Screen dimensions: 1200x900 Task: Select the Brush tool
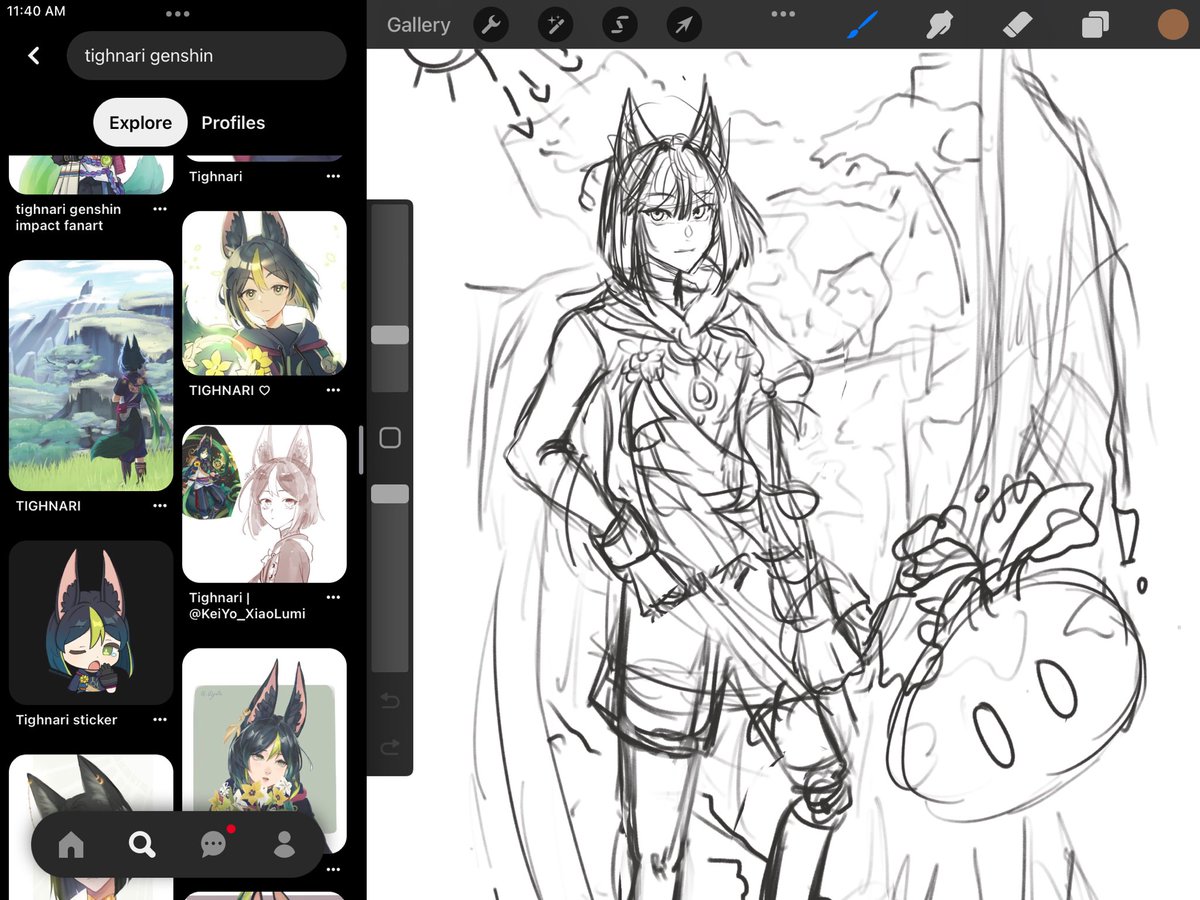click(862, 25)
